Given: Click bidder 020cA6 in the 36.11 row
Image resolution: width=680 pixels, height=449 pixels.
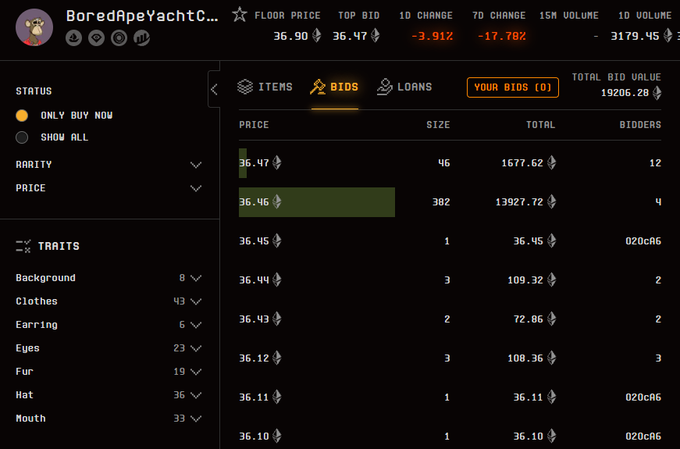Looking at the screenshot, I should 643,397.
